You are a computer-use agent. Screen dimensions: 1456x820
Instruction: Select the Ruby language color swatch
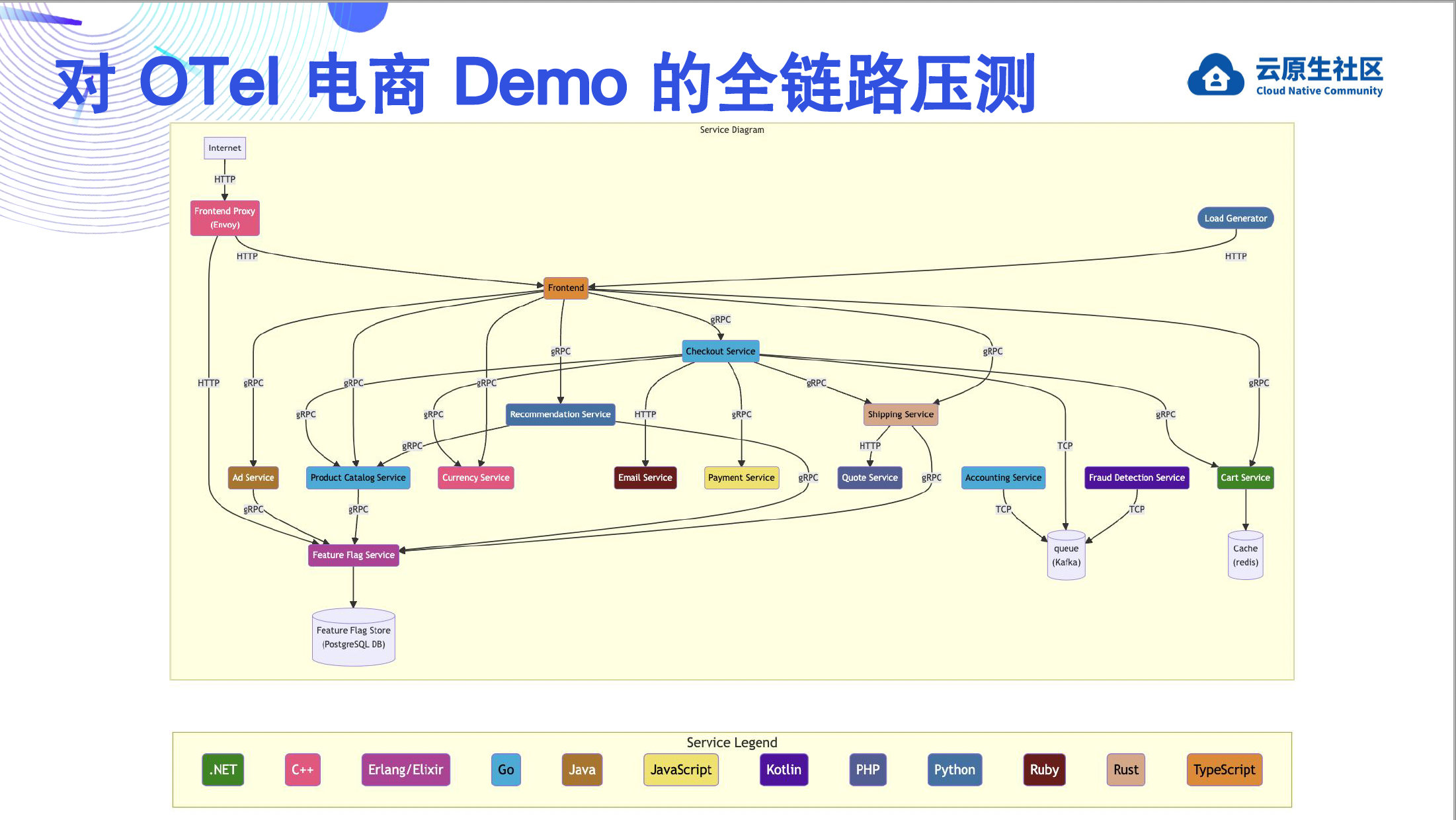(x=1045, y=769)
